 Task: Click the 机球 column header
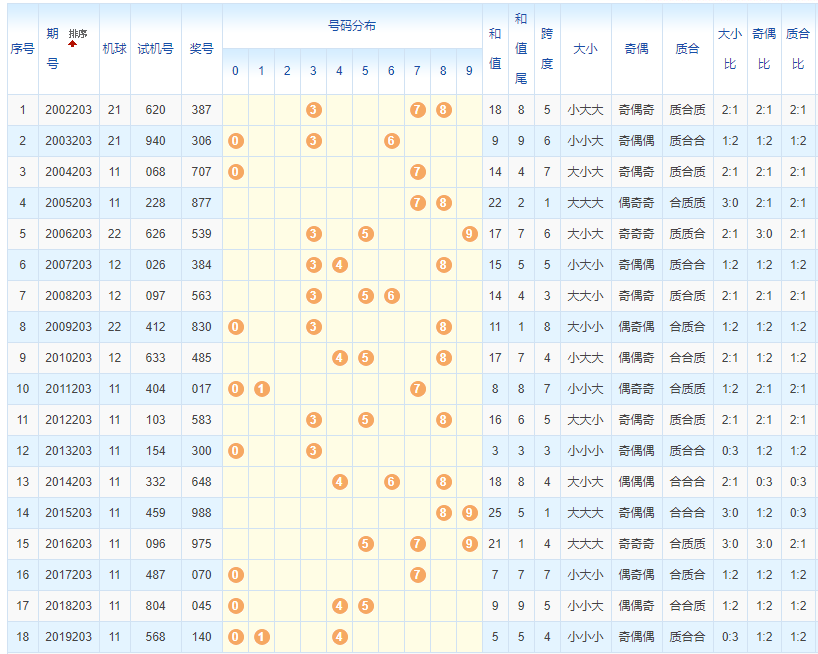click(114, 49)
